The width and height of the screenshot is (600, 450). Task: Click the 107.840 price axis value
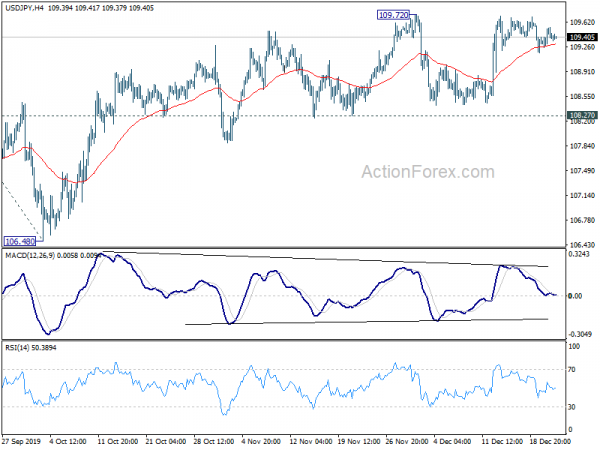tap(583, 146)
